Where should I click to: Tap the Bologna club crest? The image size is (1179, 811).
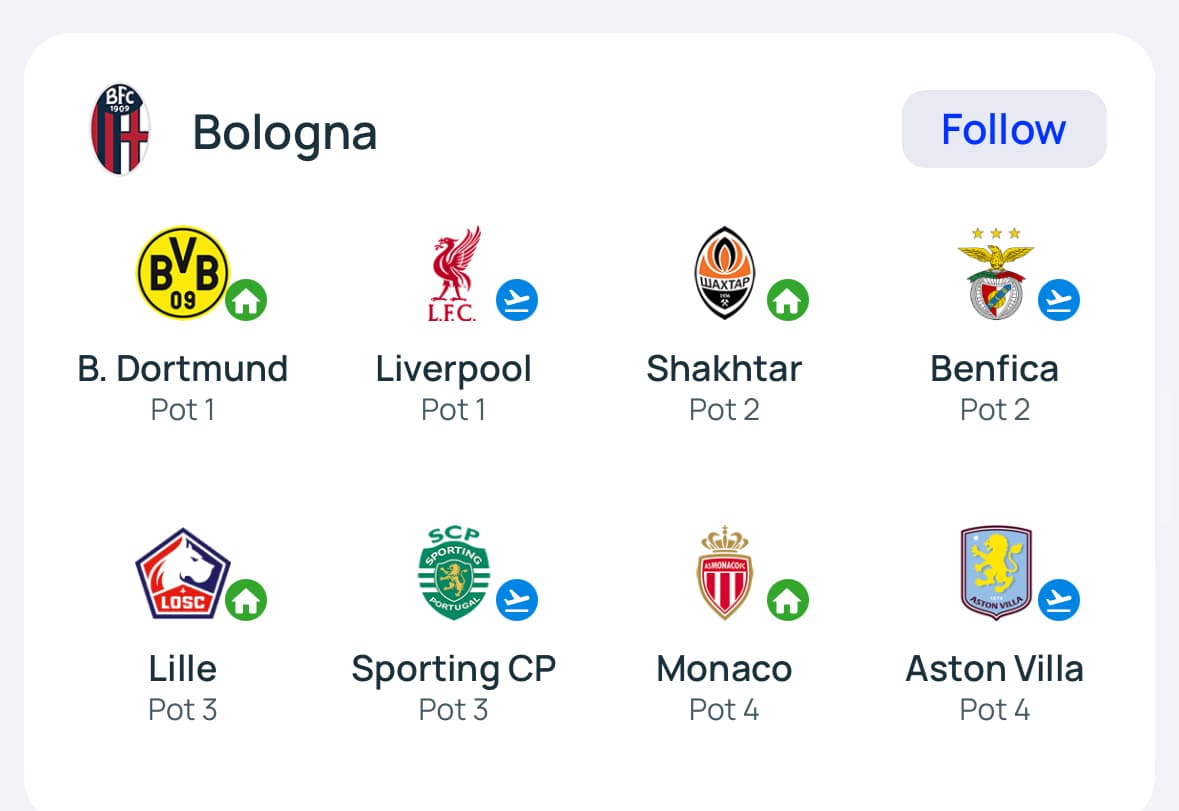[x=120, y=130]
